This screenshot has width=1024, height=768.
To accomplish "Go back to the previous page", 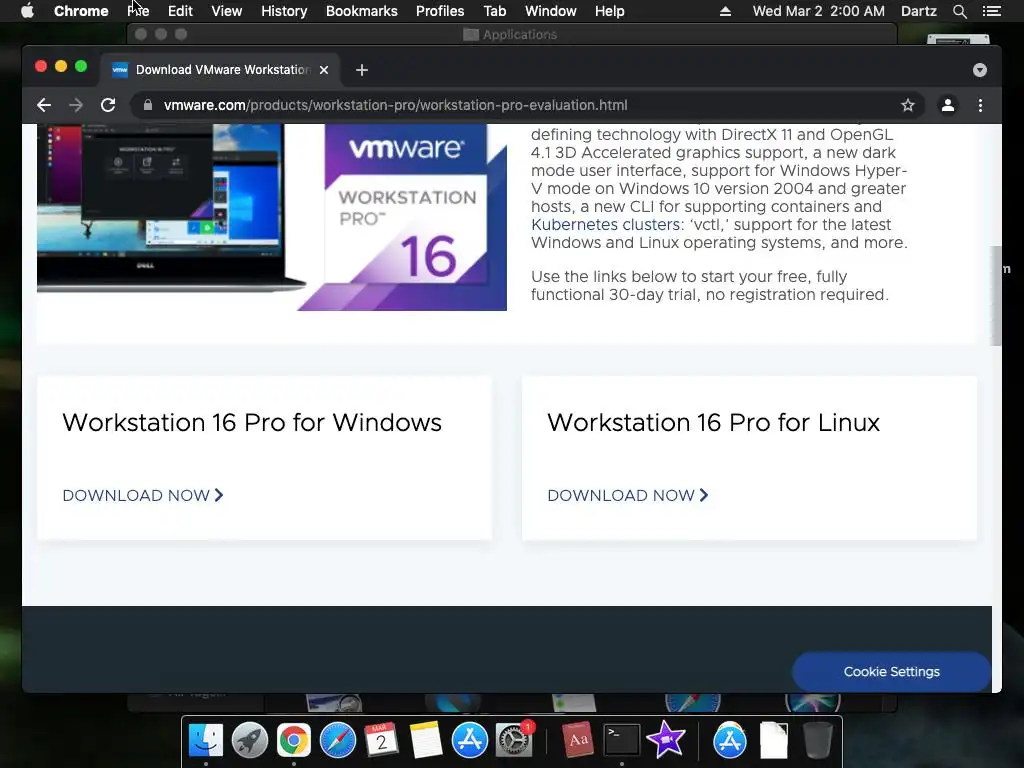I will [x=44, y=105].
